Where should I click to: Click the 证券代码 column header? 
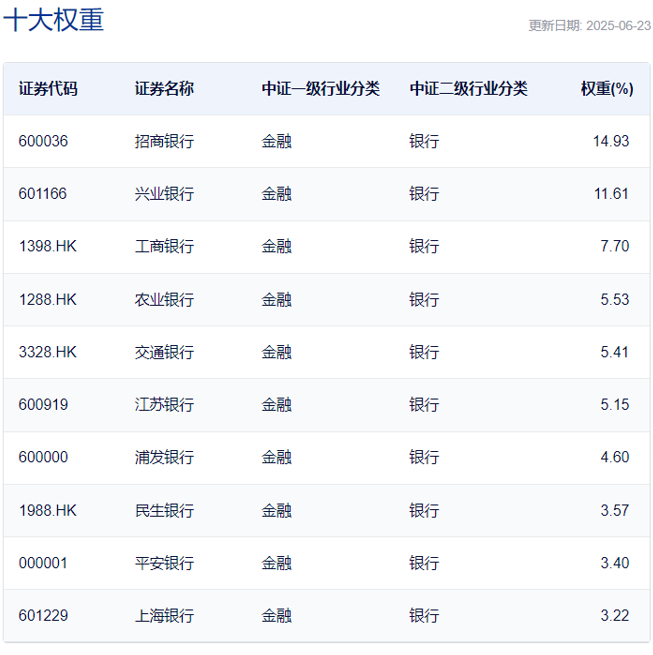[48, 89]
